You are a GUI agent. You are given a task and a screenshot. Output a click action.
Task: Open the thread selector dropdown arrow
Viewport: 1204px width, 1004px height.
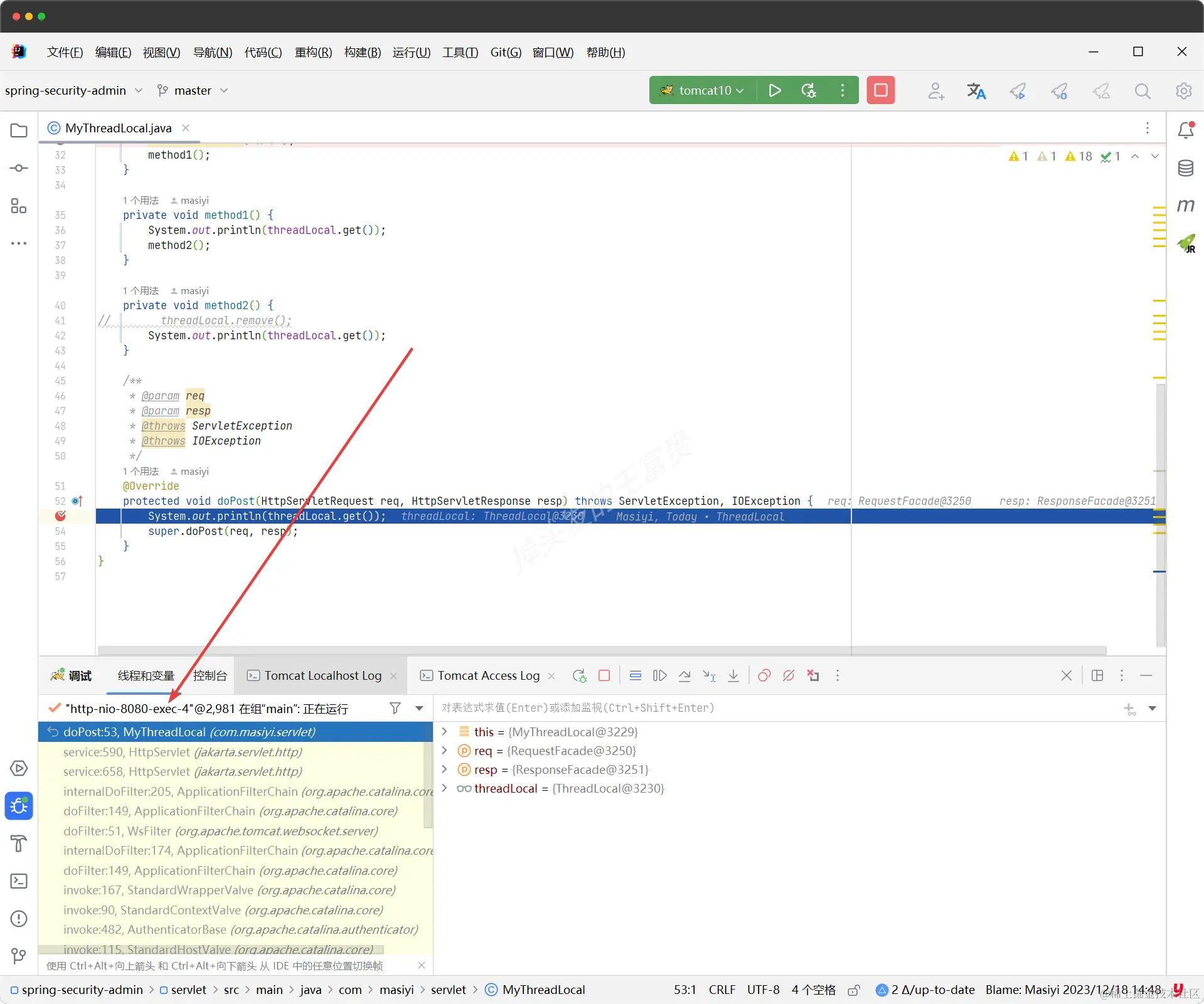pos(419,708)
